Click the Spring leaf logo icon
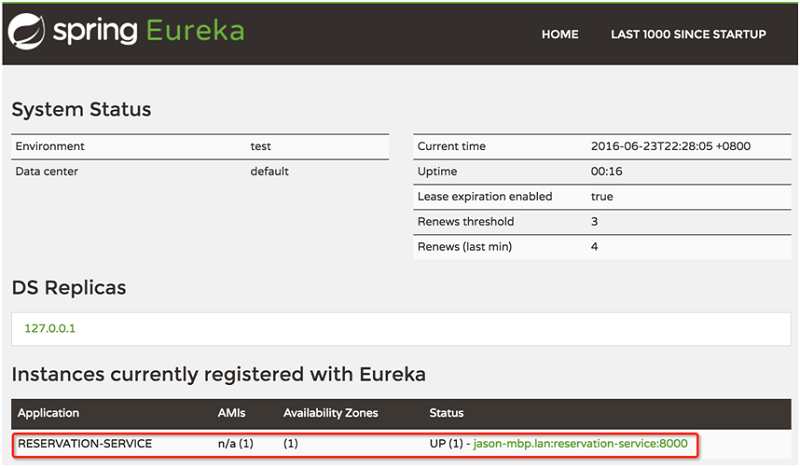The width and height of the screenshot is (800, 468). pyautogui.click(x=26, y=33)
